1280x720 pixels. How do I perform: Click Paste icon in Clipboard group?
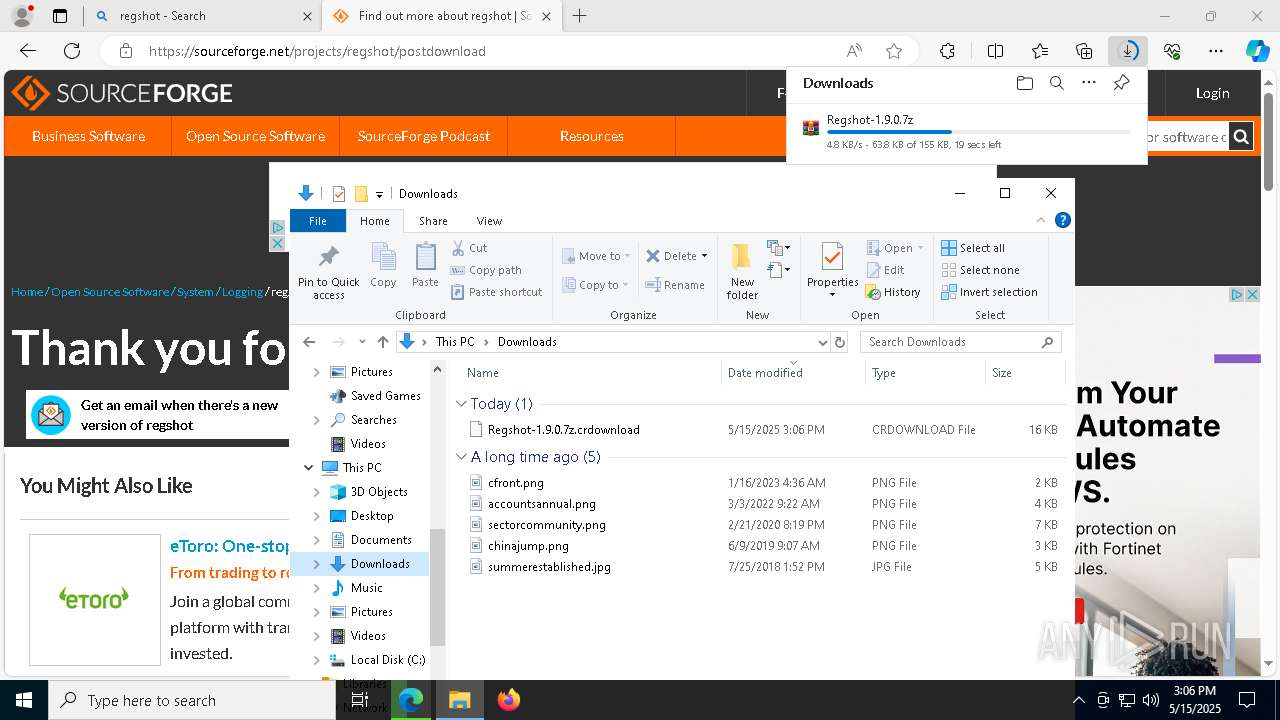(x=425, y=266)
